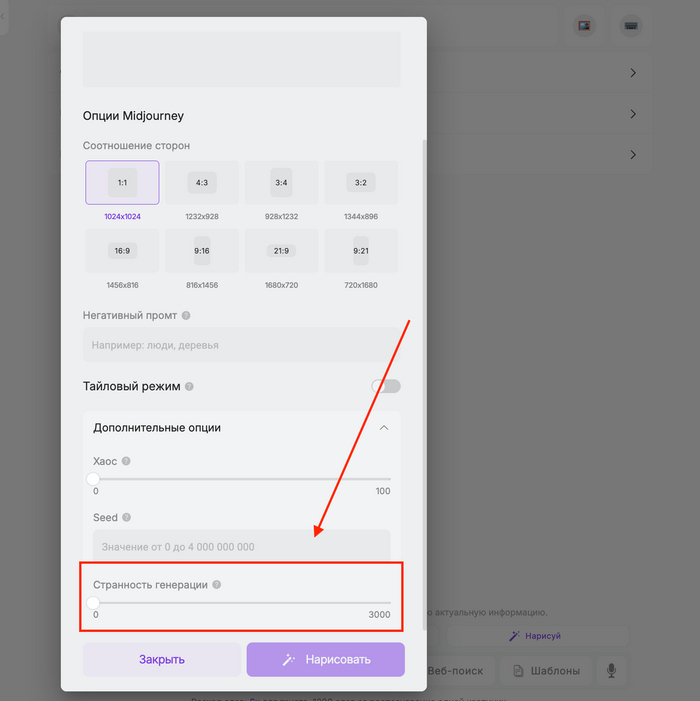Select the 1:1 aspect ratio option
The height and width of the screenshot is (701, 700).
click(122, 183)
